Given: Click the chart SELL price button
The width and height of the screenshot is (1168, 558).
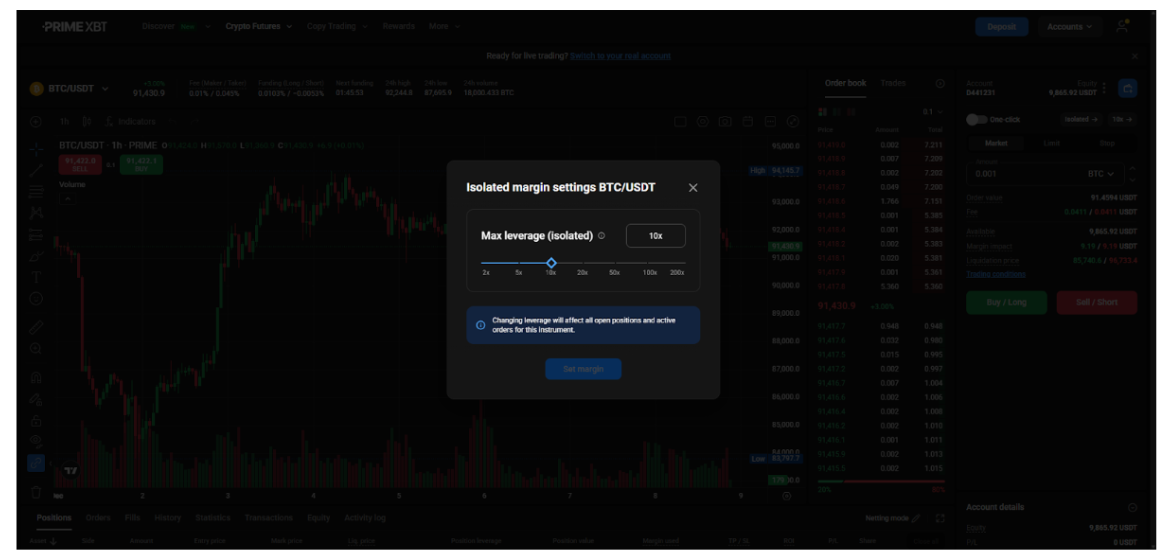Looking at the screenshot, I should (x=80, y=164).
